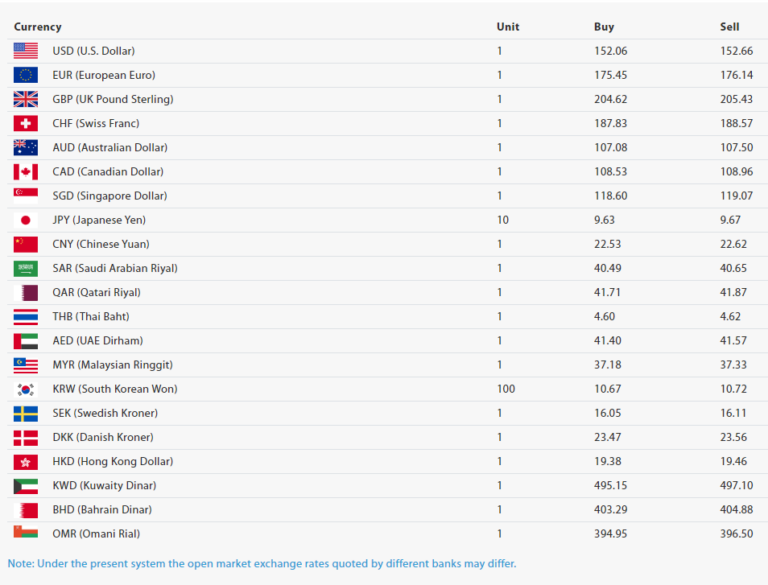Click the Sell column header
The width and height of the screenshot is (768, 585).
tap(729, 27)
